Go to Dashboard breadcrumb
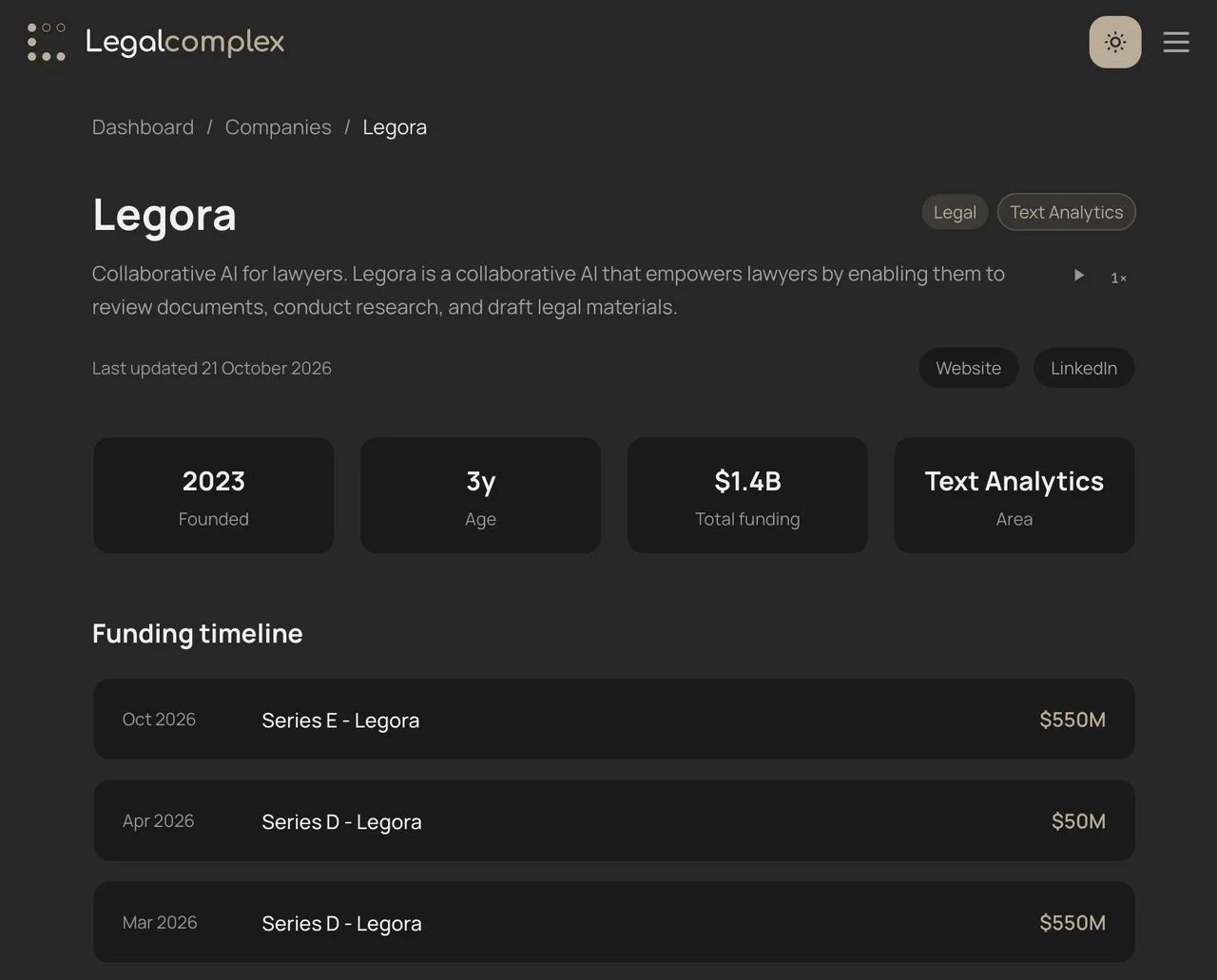 (143, 127)
